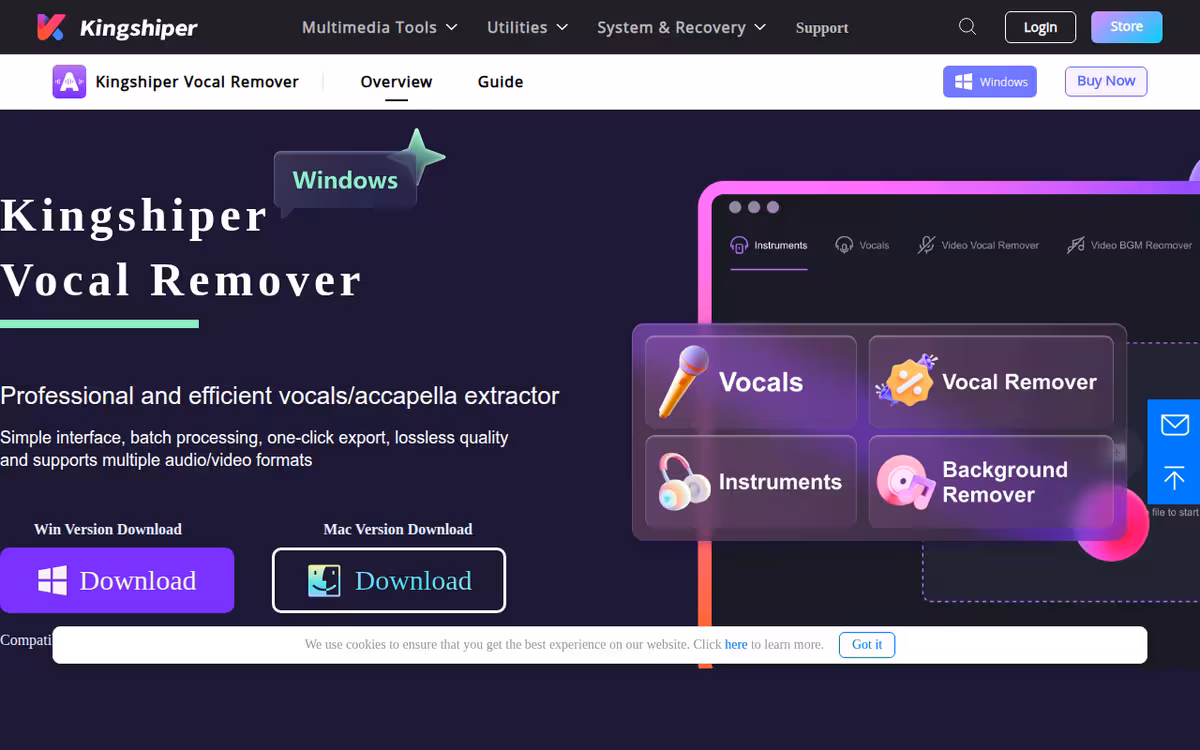Open the search magnifier icon
Viewport: 1200px width, 750px height.
pyautogui.click(x=967, y=27)
